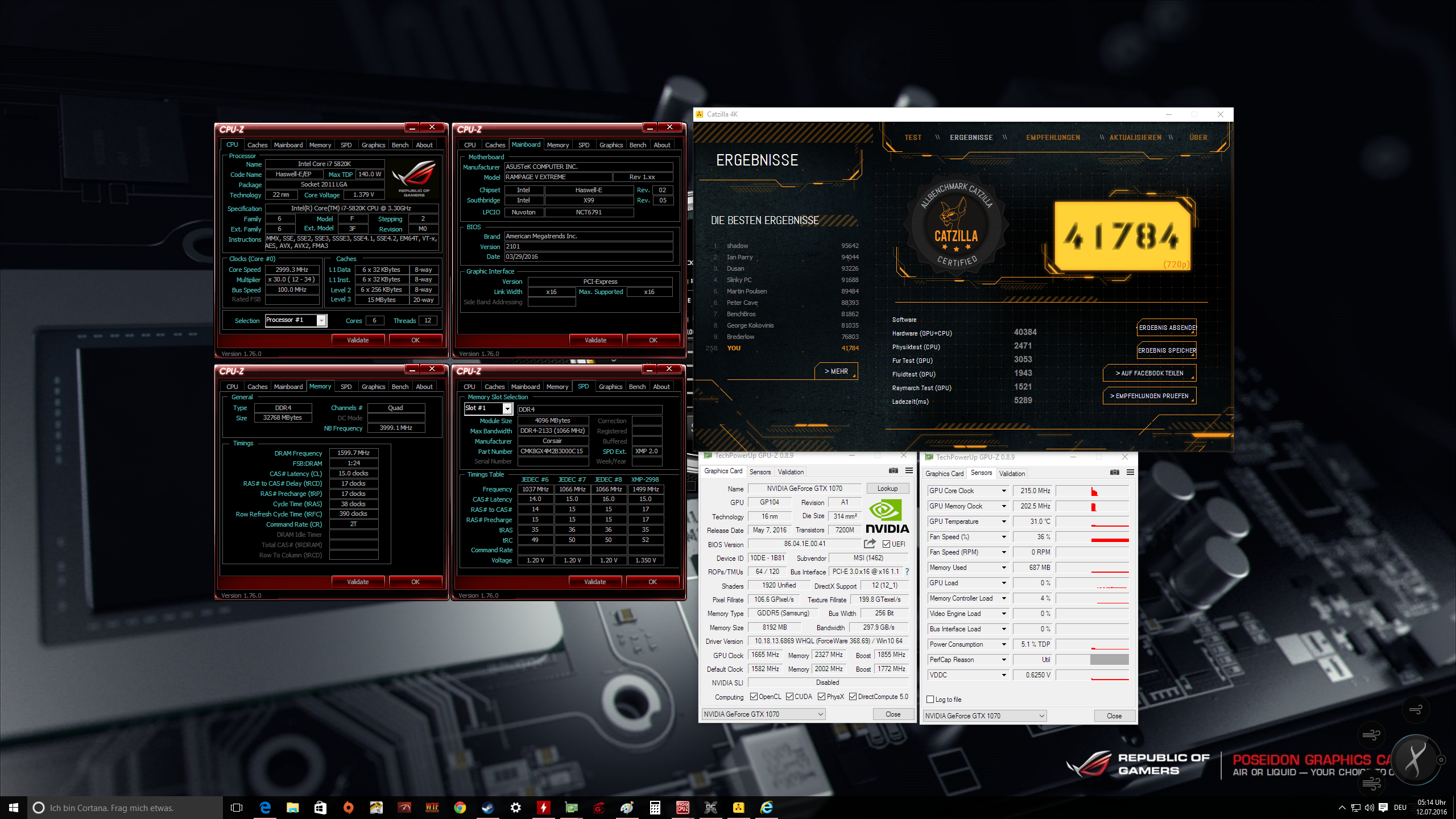Open GPU selector in GPU-Z Sensors window
The height and width of the screenshot is (819, 1456).
click(985, 716)
